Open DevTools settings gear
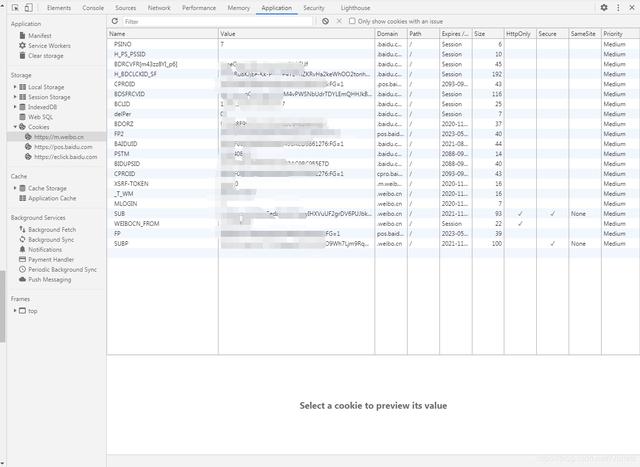Image resolution: width=640 pixels, height=467 pixels. point(603,7)
